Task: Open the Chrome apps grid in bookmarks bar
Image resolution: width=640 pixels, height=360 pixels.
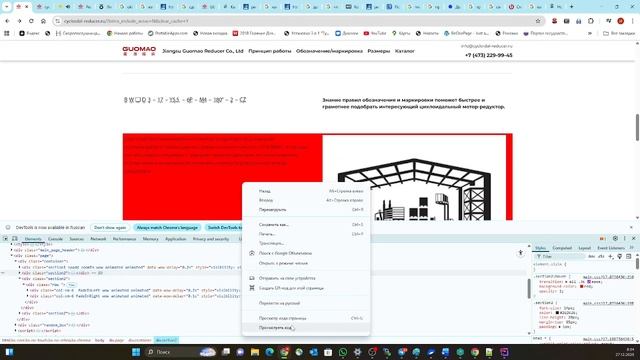Action: point(7,33)
